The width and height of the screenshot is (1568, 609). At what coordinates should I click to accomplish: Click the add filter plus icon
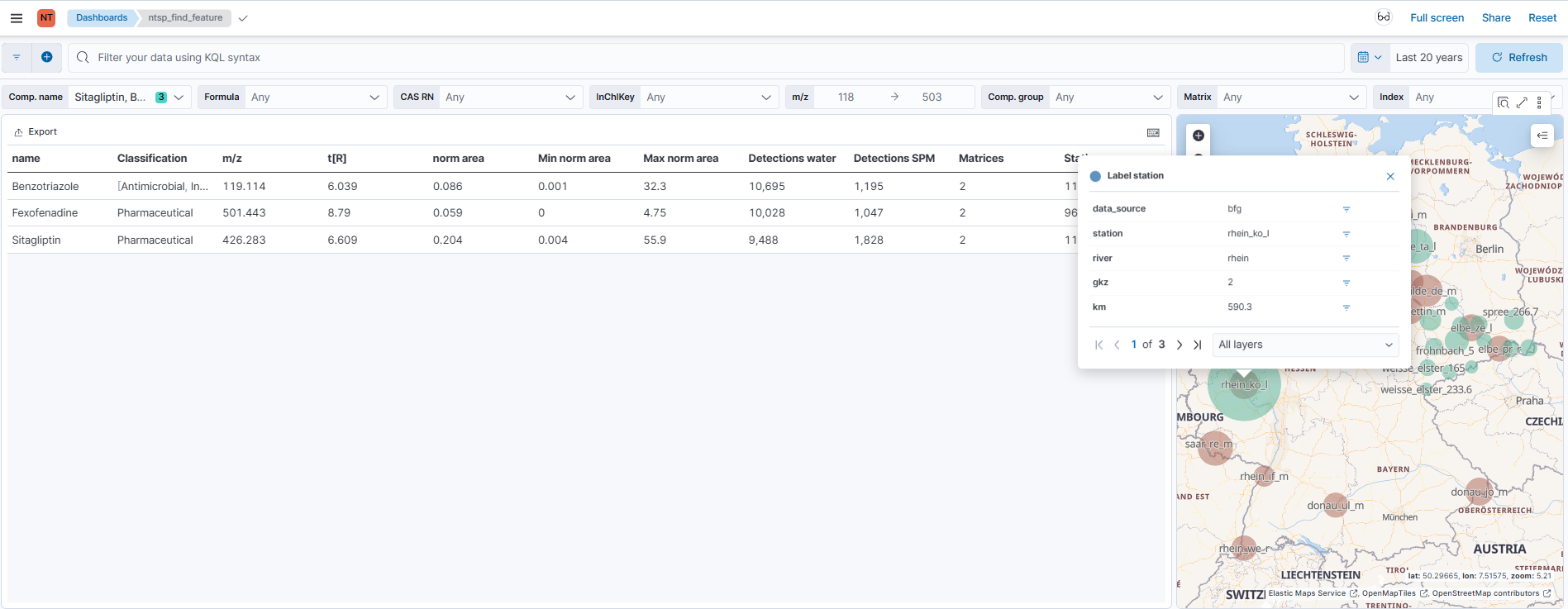pyautogui.click(x=47, y=57)
